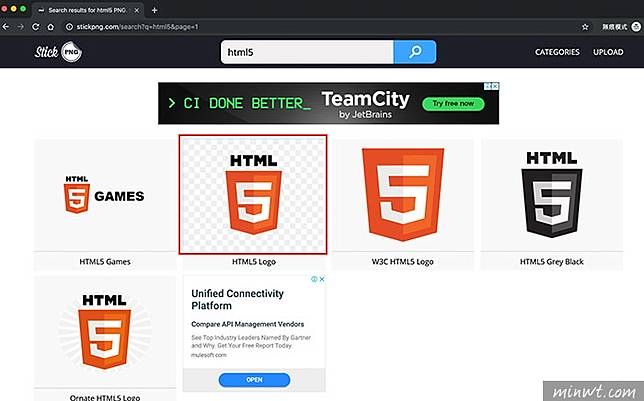Open the W3C HTML5 Logo thumbnail
This screenshot has height=401, width=644.
[402, 195]
